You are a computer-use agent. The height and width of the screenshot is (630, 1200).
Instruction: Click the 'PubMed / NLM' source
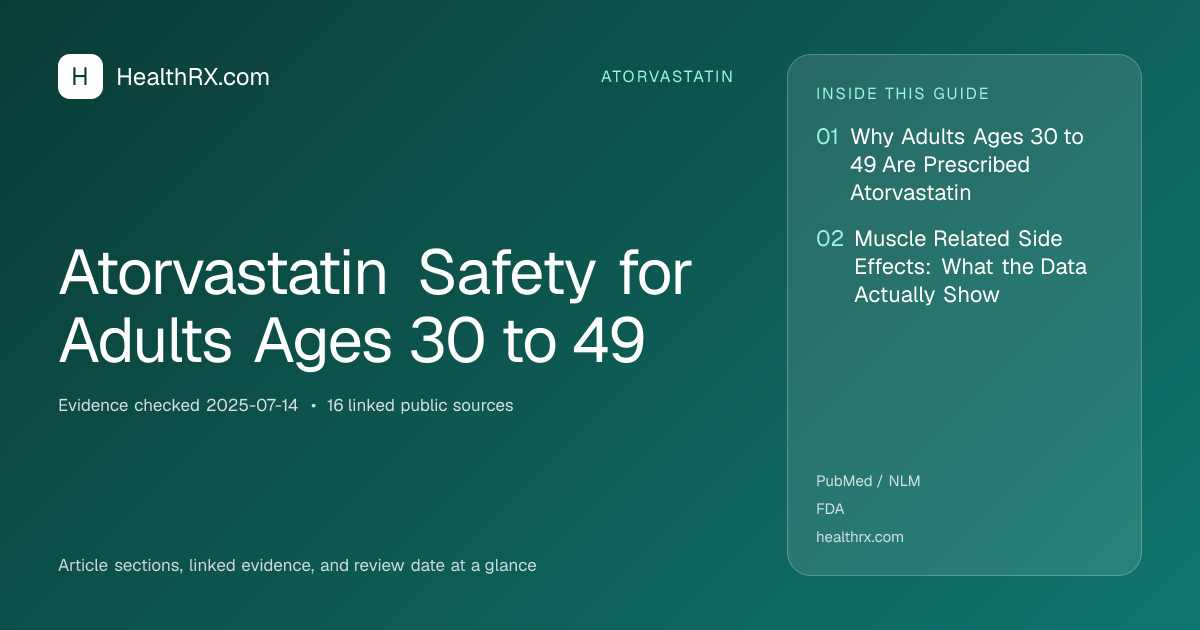click(868, 481)
